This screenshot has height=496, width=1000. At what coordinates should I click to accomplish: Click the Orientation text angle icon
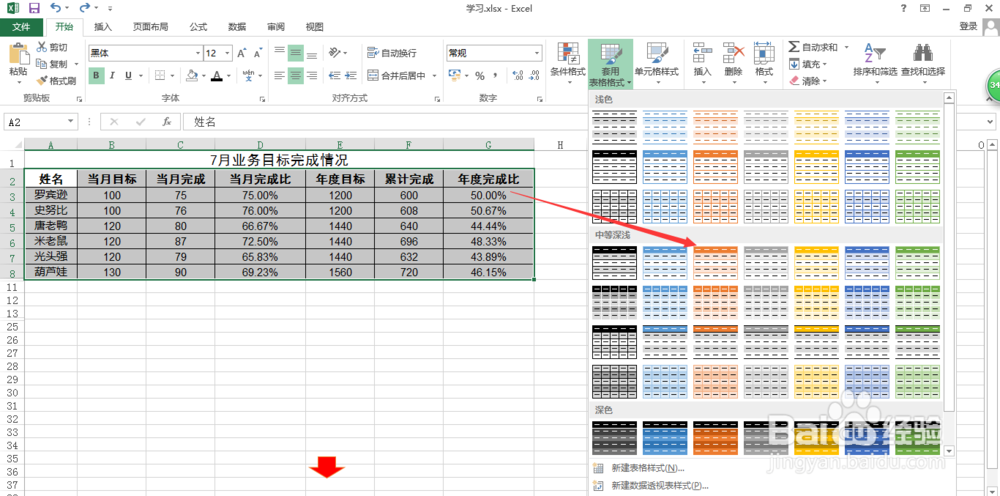(334, 53)
